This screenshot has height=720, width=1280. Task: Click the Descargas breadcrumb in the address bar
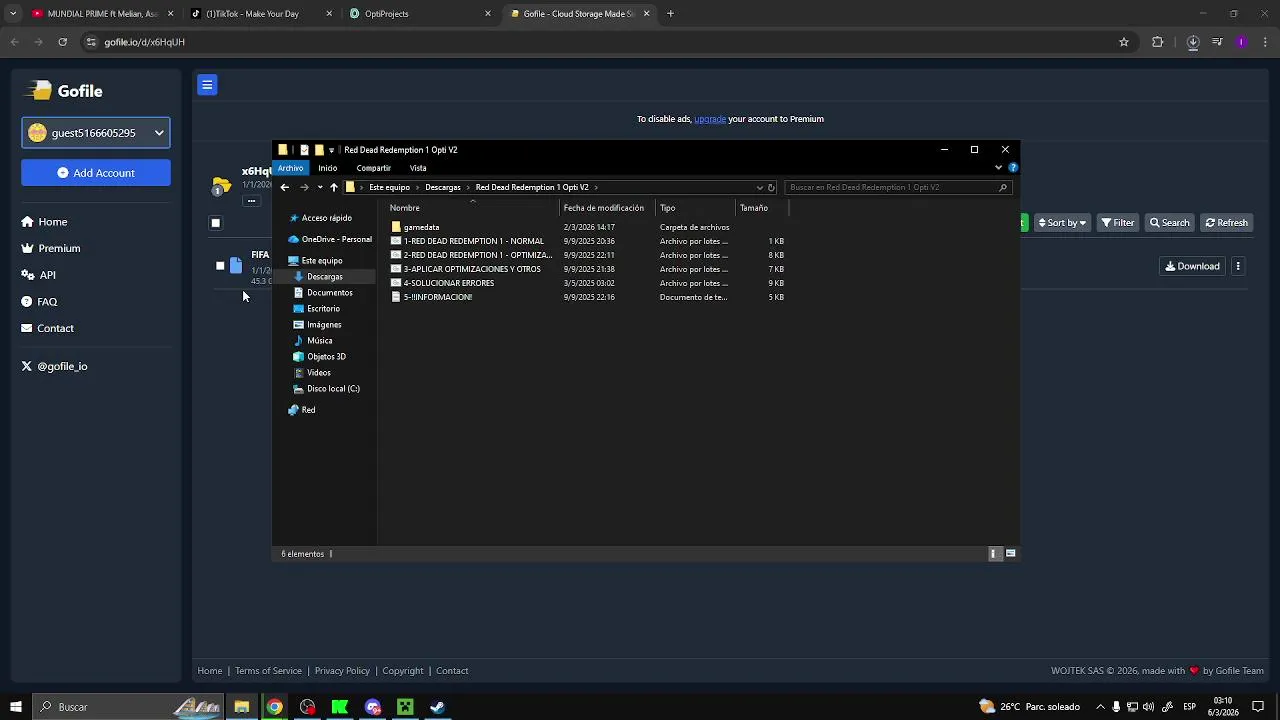pyautogui.click(x=442, y=187)
